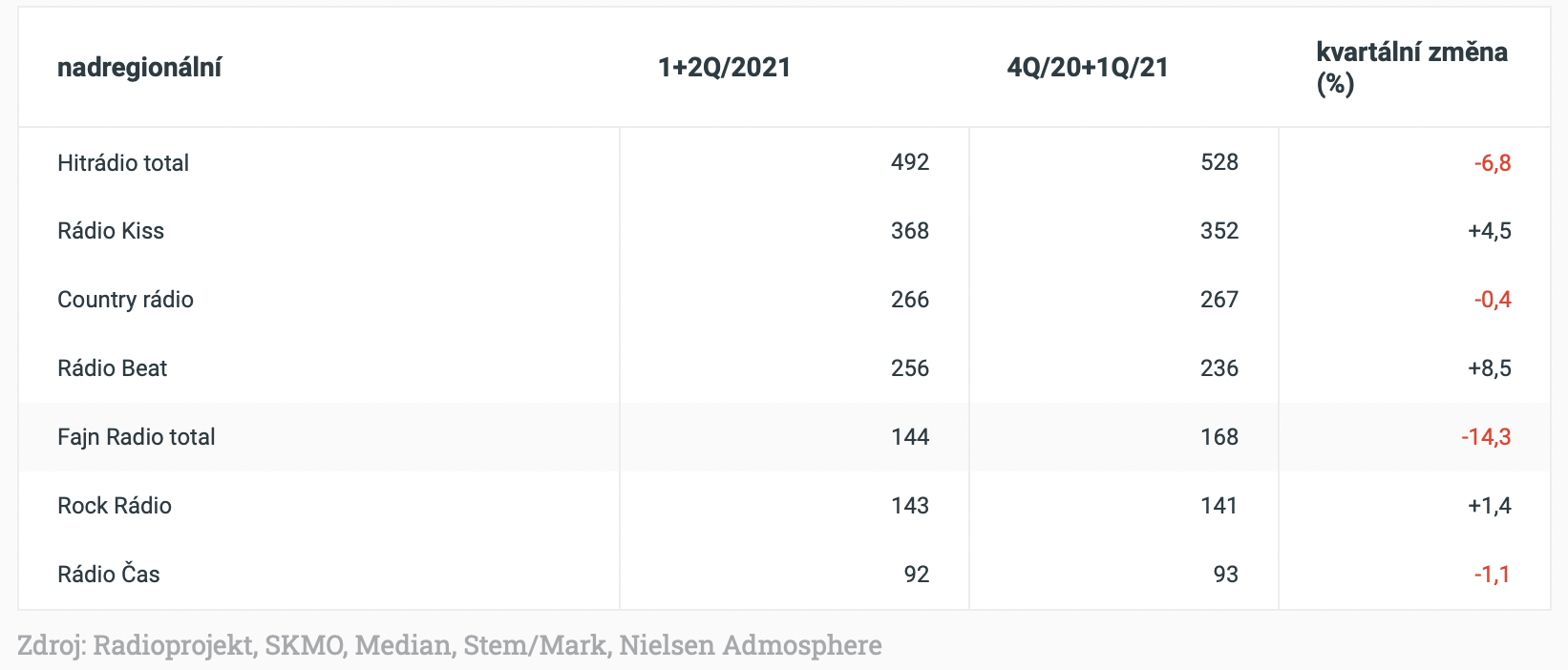
Task: Select the +4,5 change for Rádio Kiss
Action: [1489, 231]
